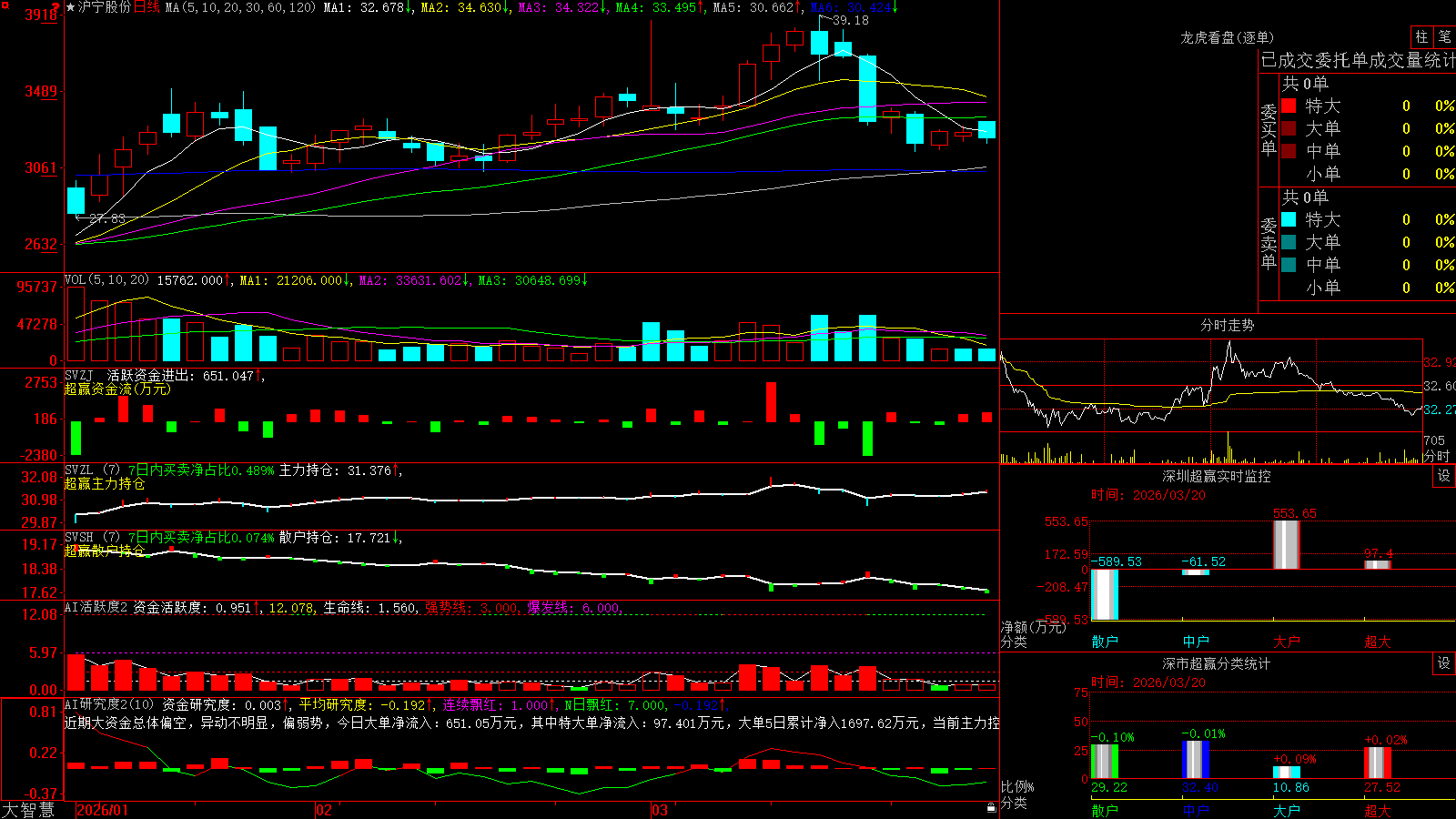Viewport: 1456px width, 819px height.
Task: Click the AI活跃度2 indicator name
Action: (96, 607)
